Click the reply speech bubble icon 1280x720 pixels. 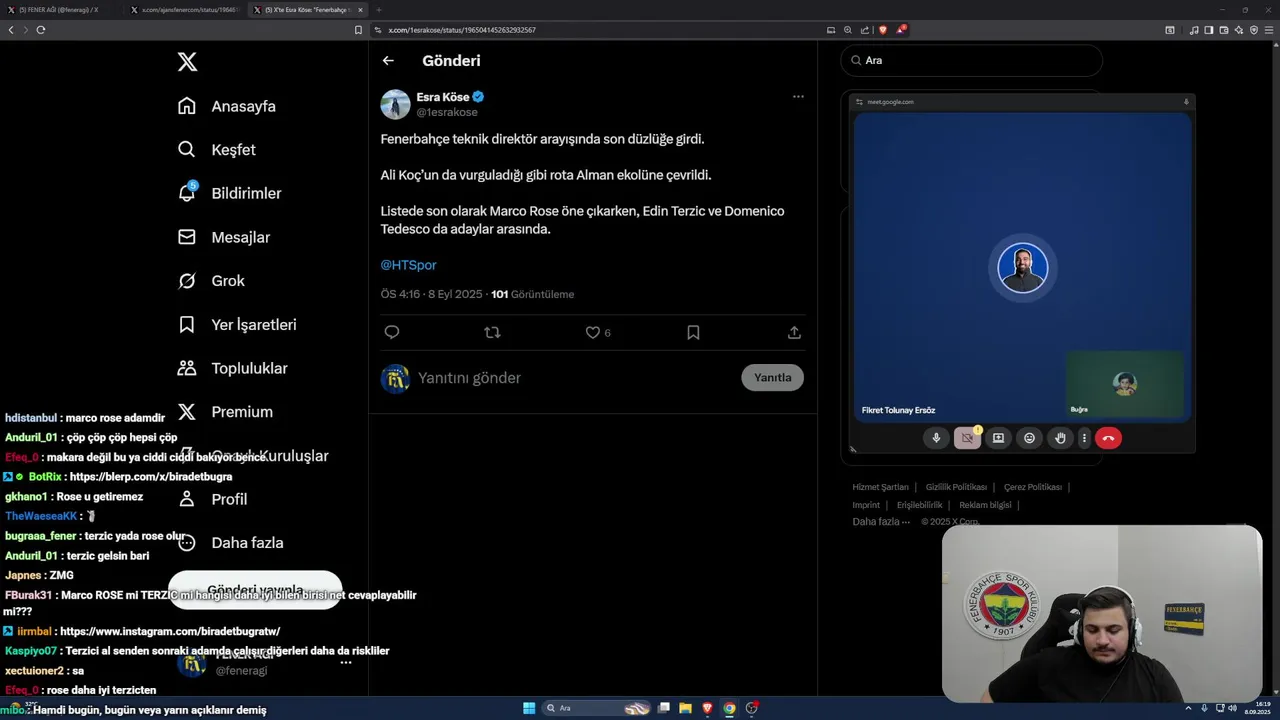392,333
